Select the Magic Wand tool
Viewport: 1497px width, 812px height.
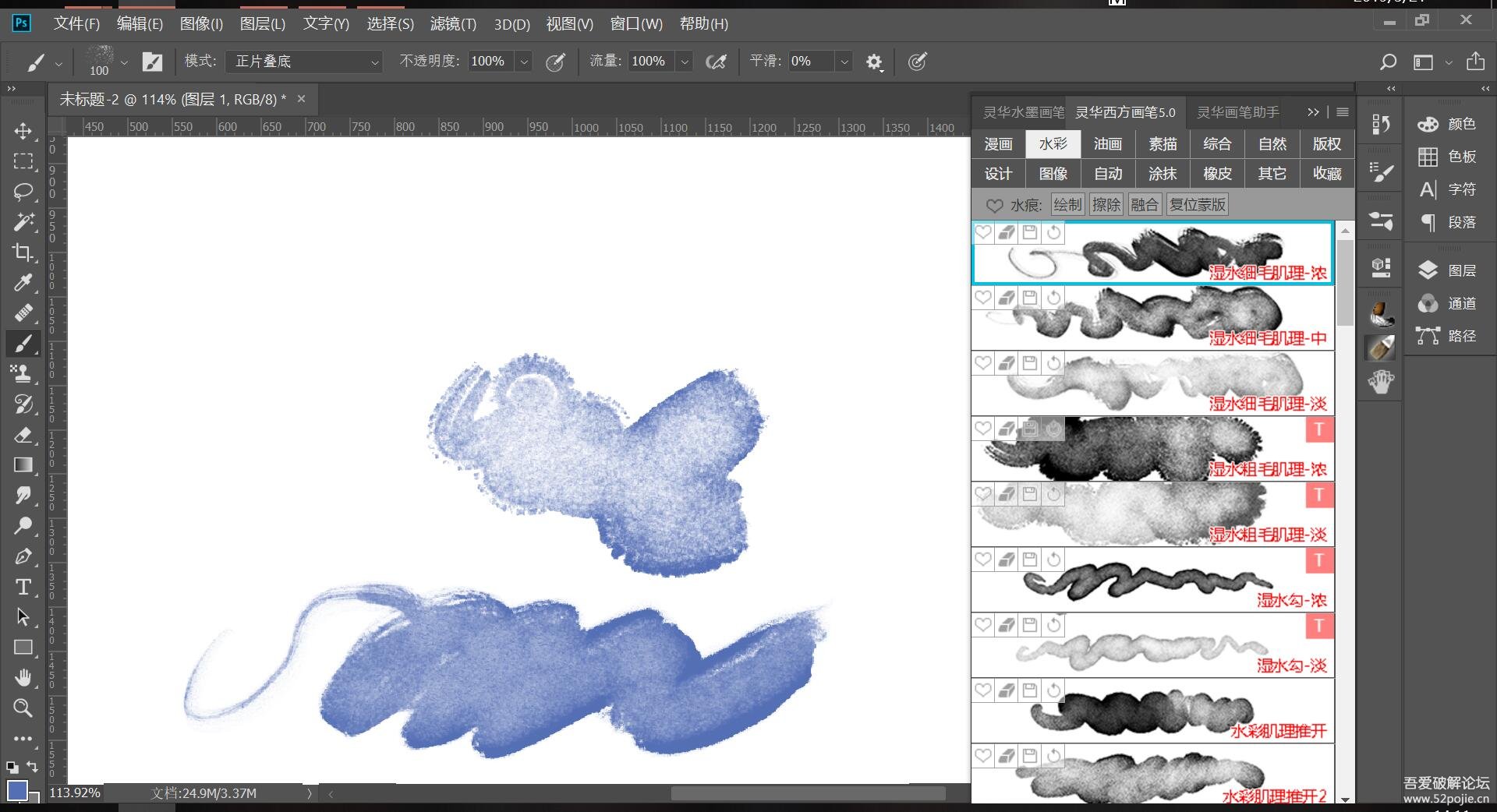click(x=23, y=221)
